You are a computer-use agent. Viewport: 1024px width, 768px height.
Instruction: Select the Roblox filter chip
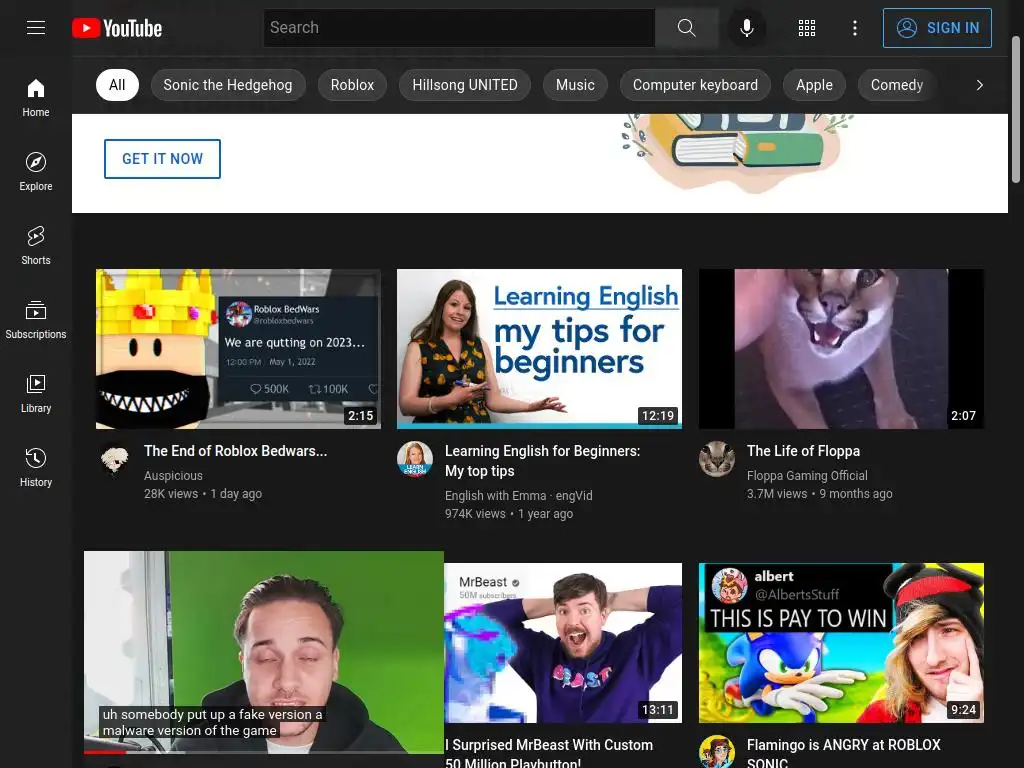tap(352, 85)
